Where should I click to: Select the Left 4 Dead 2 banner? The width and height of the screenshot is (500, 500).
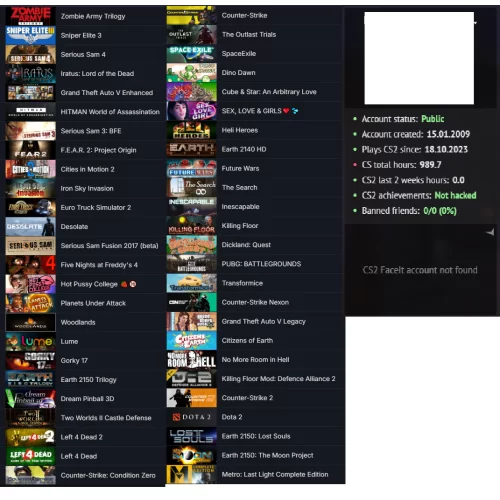pyautogui.click(x=30, y=437)
